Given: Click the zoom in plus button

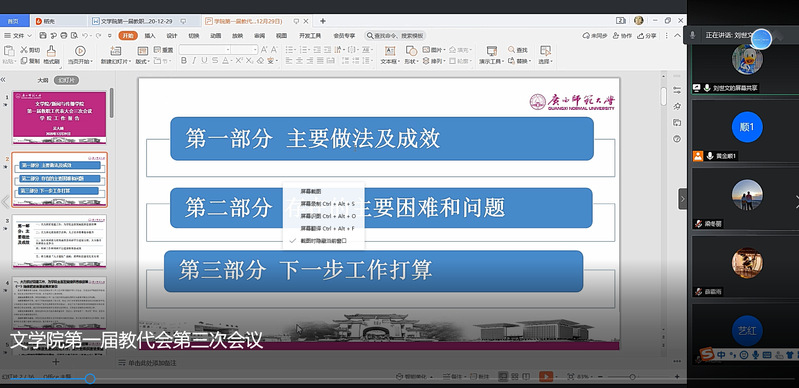Looking at the screenshot, I should (x=677, y=377).
